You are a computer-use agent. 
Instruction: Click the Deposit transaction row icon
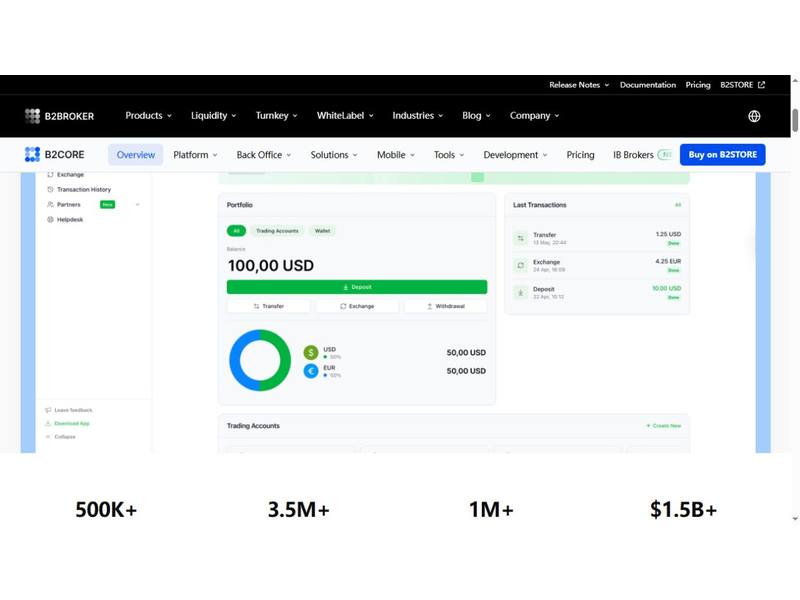520,292
